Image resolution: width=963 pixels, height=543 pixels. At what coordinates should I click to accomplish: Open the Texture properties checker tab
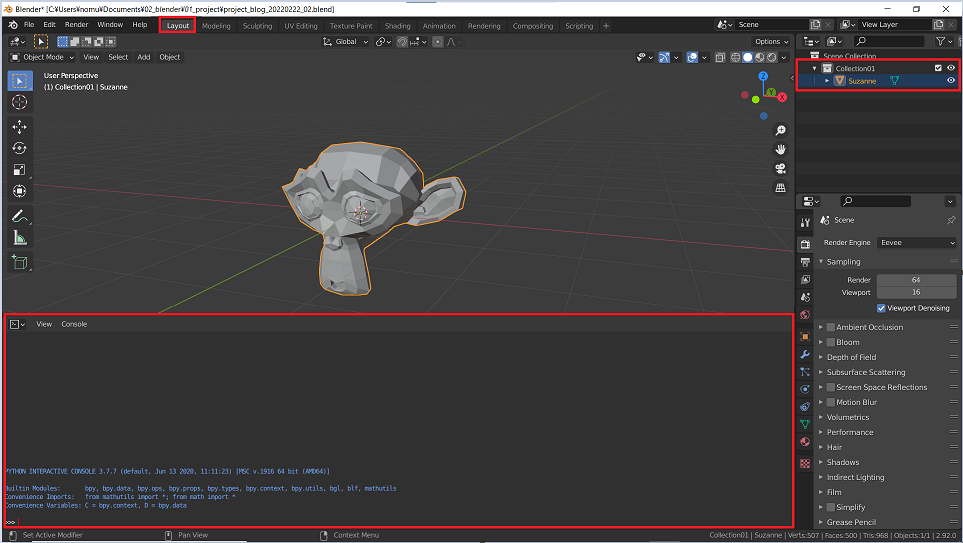pyautogui.click(x=805, y=464)
